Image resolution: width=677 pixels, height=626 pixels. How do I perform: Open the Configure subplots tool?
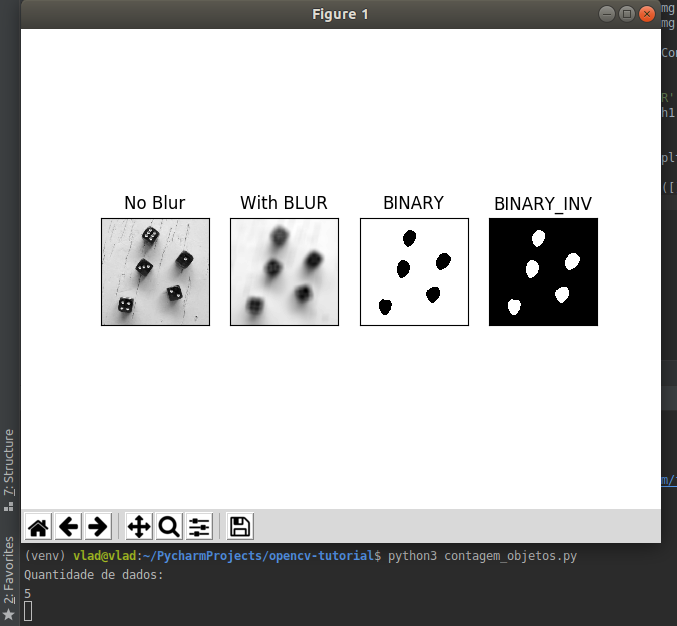click(199, 527)
